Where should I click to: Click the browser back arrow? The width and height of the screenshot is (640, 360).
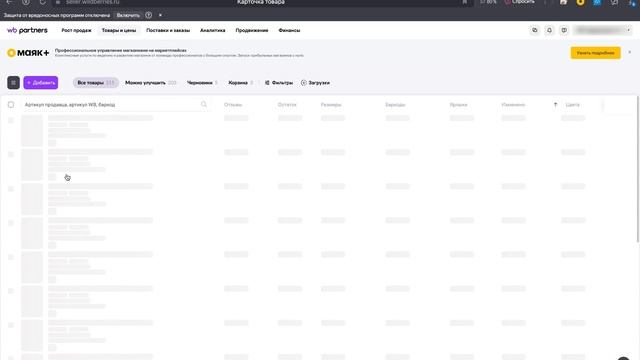(9, 2)
